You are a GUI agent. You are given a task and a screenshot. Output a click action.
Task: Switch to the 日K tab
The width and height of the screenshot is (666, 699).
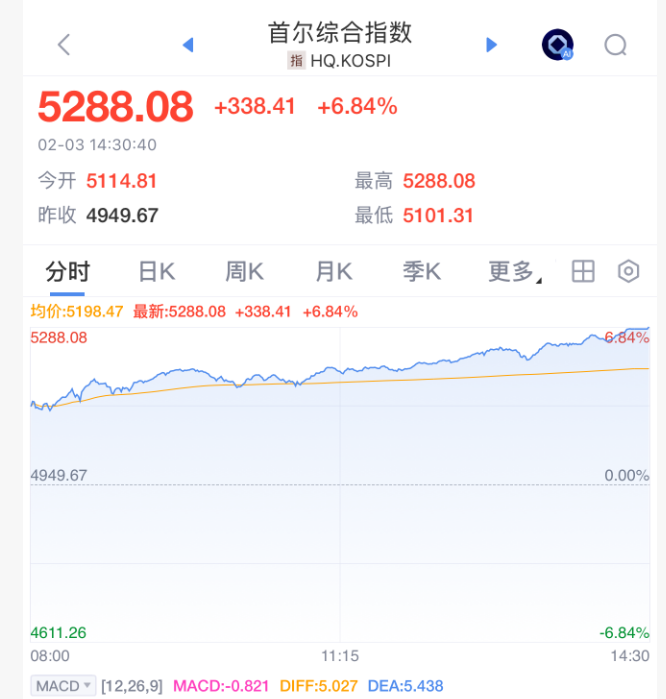tap(156, 271)
